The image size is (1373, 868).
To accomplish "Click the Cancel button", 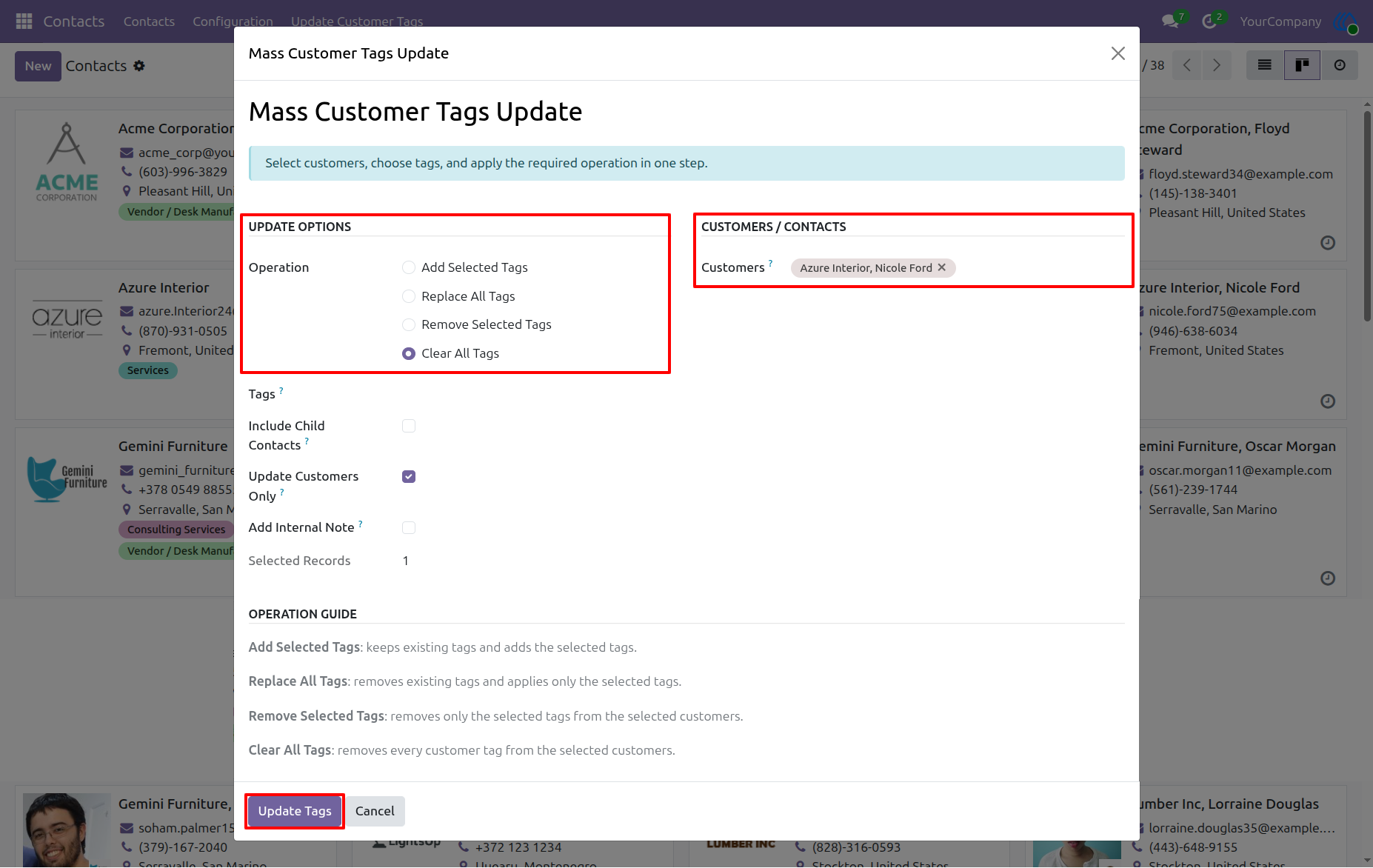I will point(375,811).
